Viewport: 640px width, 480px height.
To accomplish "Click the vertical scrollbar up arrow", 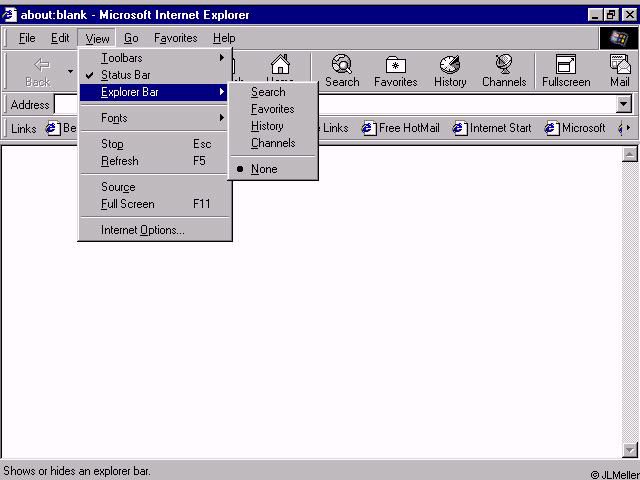I will pos(629,154).
